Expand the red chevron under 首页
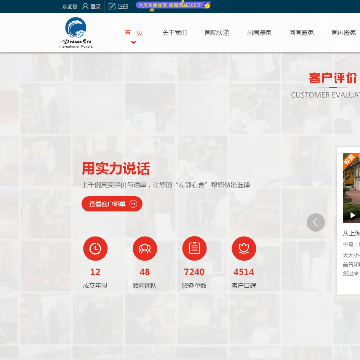This screenshot has width=360, height=360. click(x=133, y=42)
